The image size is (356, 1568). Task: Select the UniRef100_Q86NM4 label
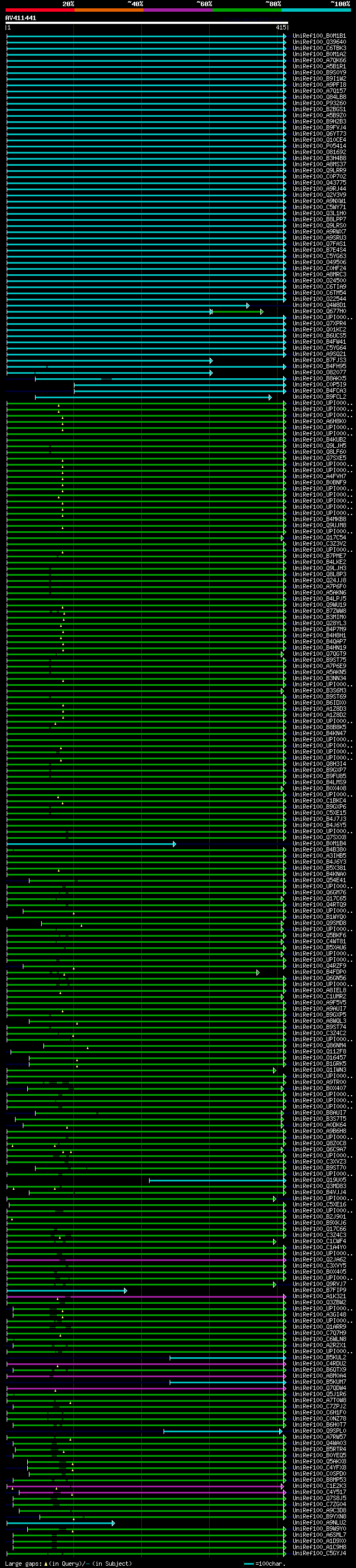point(319,1046)
